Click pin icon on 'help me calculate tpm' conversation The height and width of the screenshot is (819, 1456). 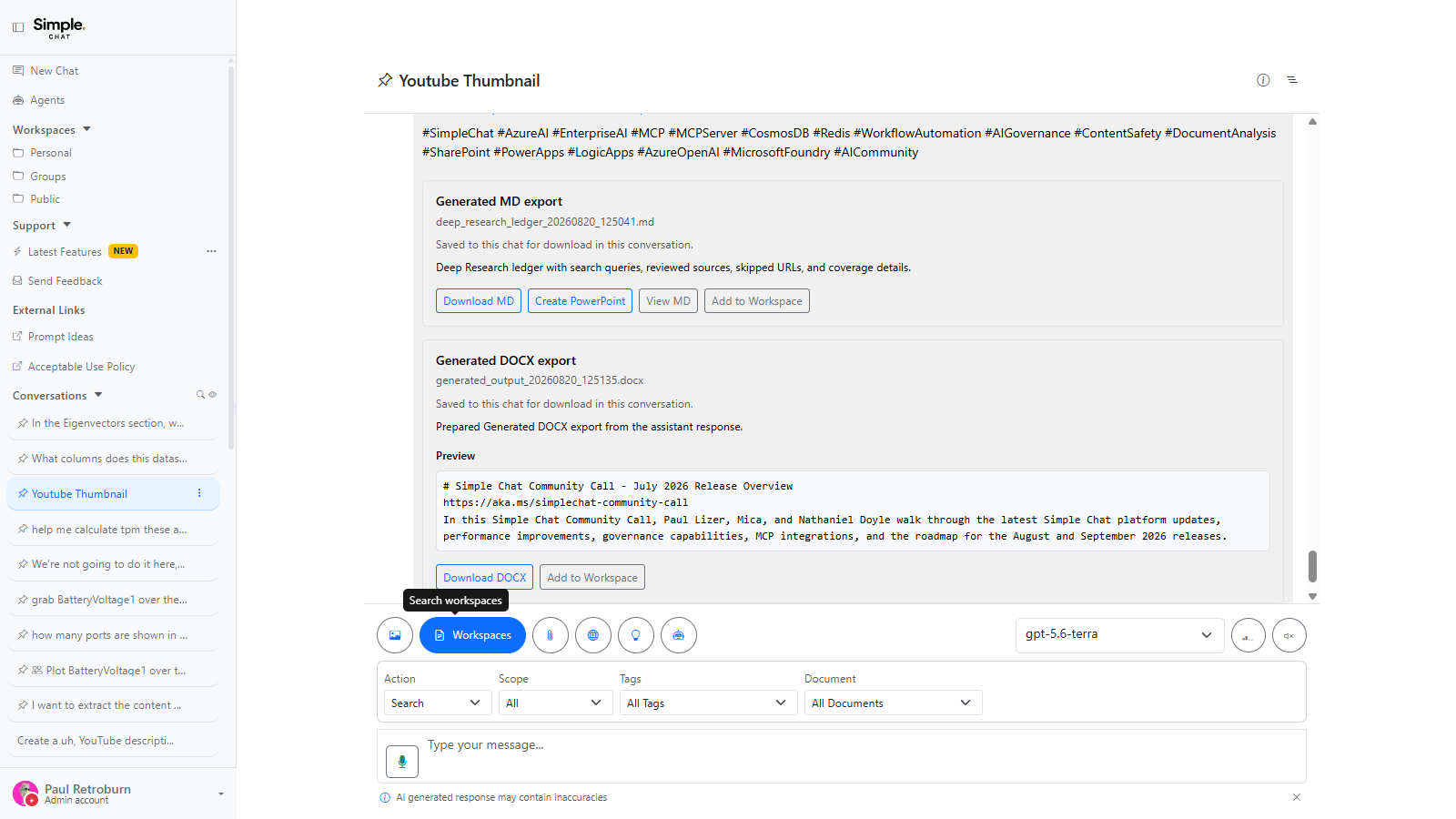tap(23, 530)
